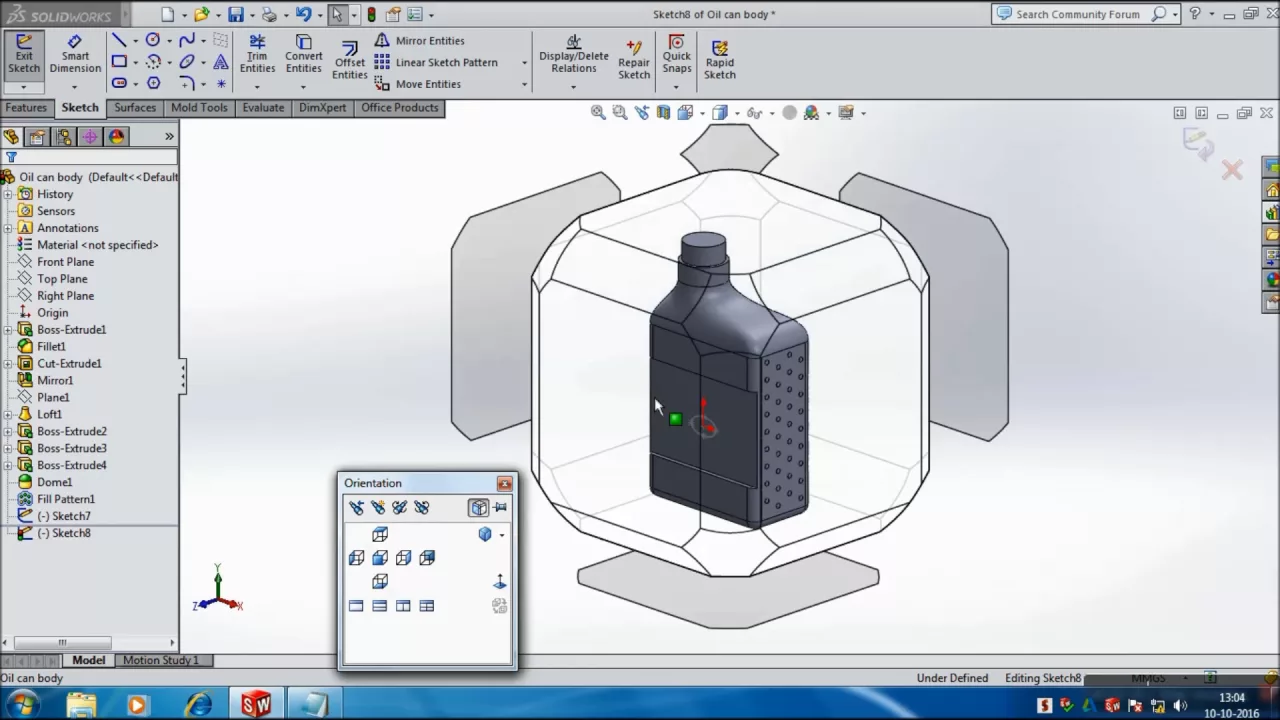Screen dimensions: 1280x720
Task: Click the Trim Entities tool
Action: 257,54
